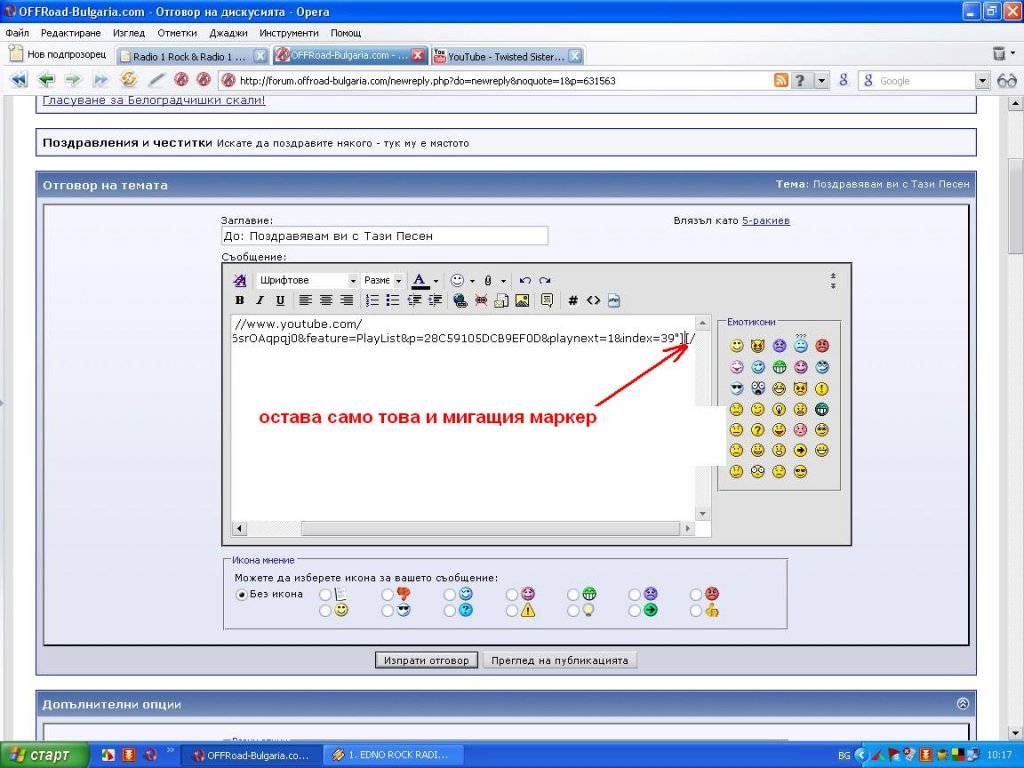Image resolution: width=1024 pixels, height=768 pixels.
Task: Go back with green arrow
Action: point(46,80)
